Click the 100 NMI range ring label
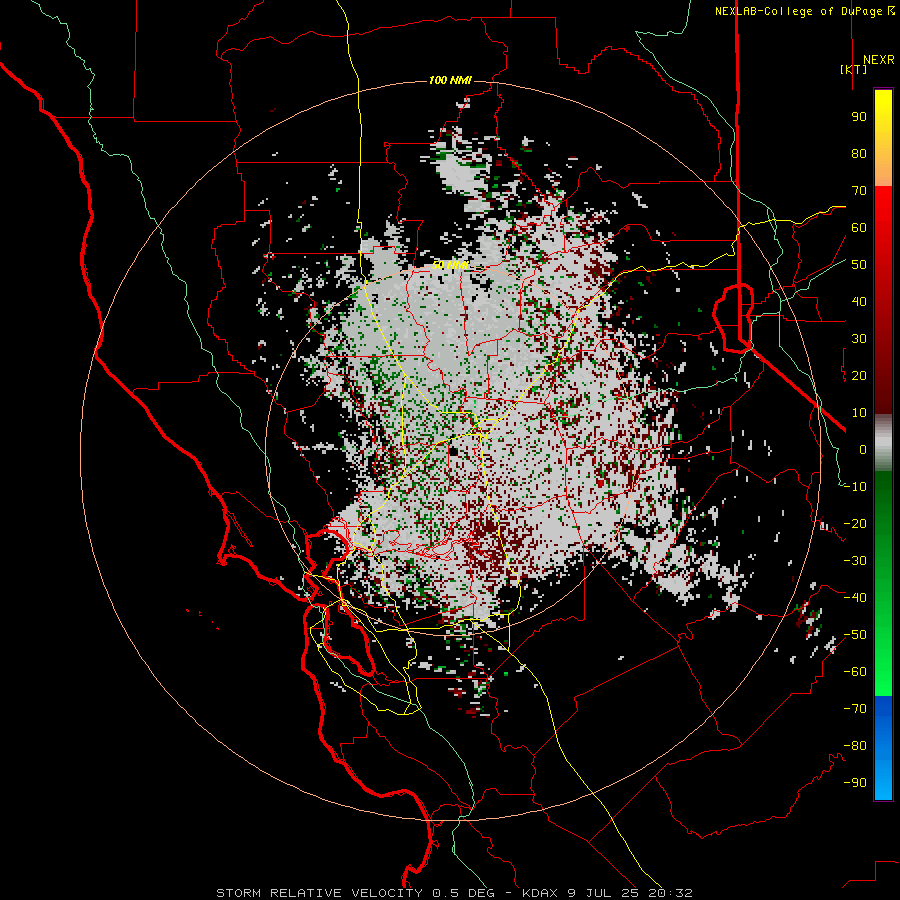Screen dimensions: 900x900 (450, 80)
